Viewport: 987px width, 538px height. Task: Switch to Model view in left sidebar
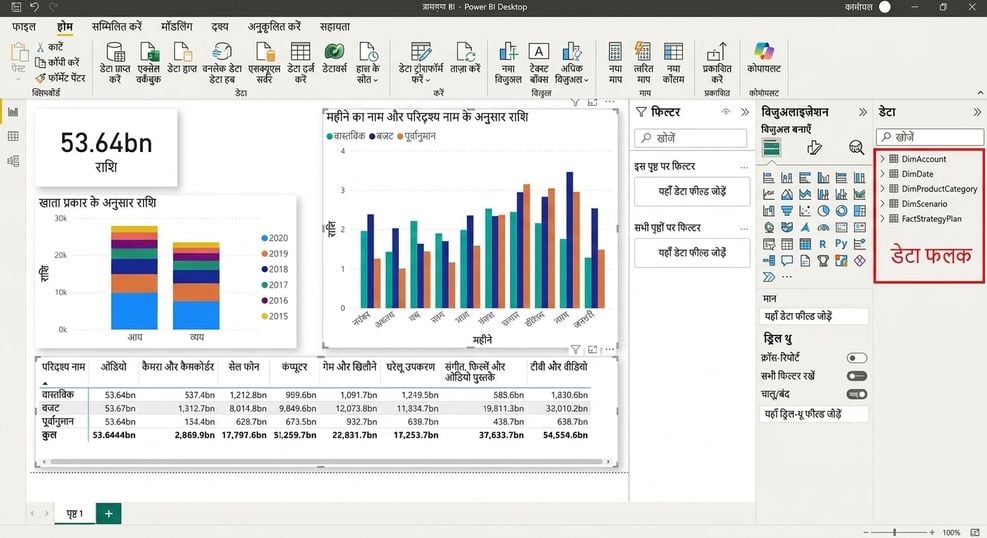pos(13,161)
